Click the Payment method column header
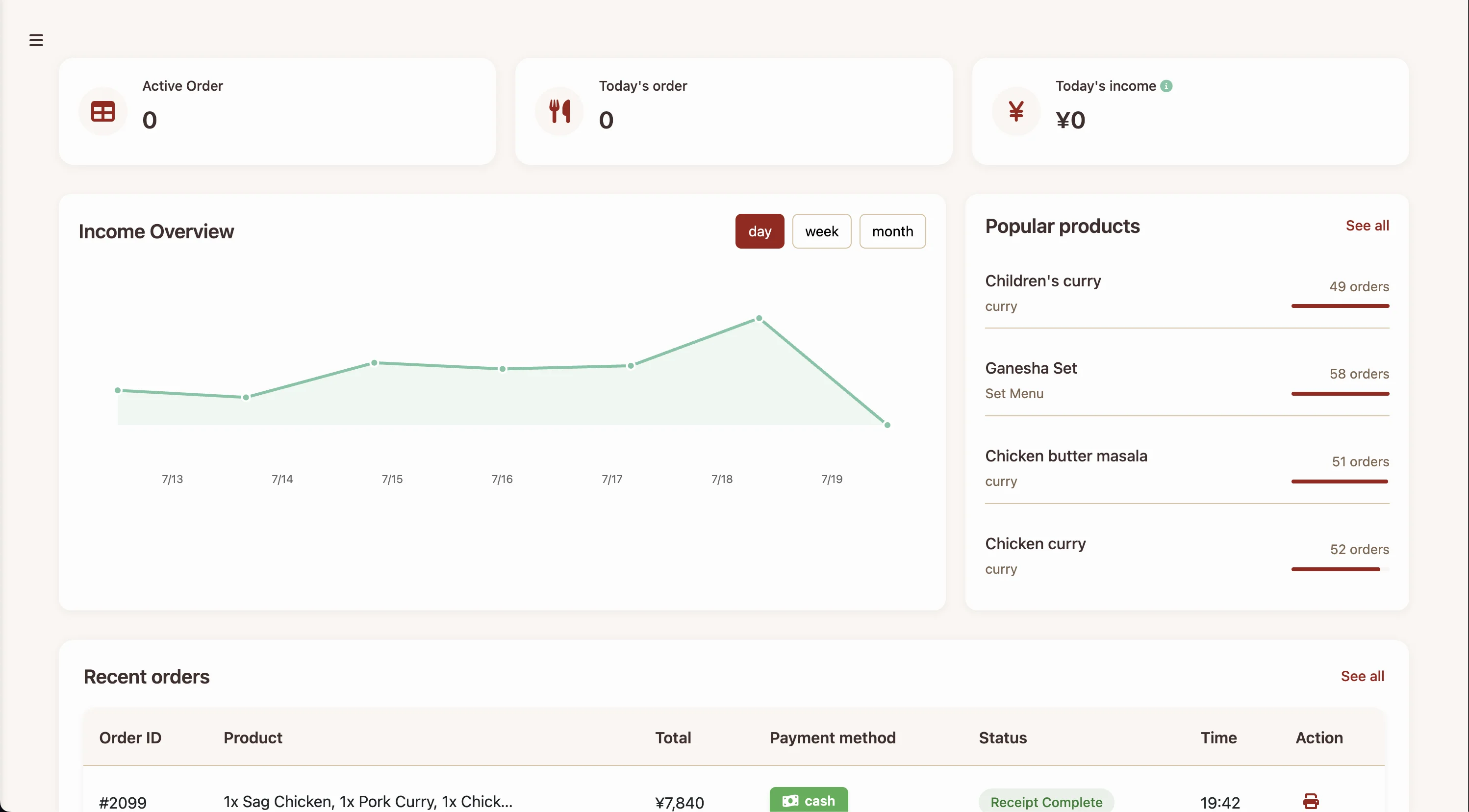Image resolution: width=1469 pixels, height=812 pixels. click(x=833, y=738)
